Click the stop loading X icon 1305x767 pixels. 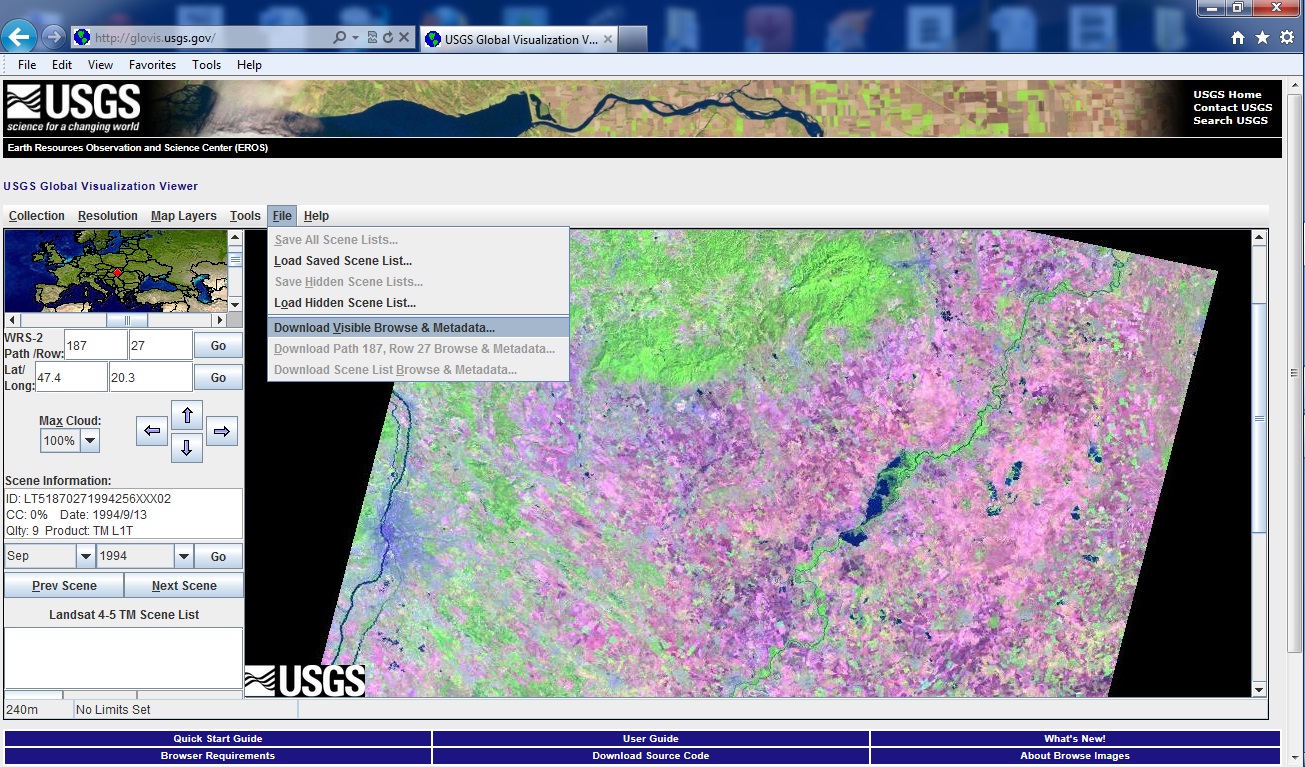(x=404, y=38)
